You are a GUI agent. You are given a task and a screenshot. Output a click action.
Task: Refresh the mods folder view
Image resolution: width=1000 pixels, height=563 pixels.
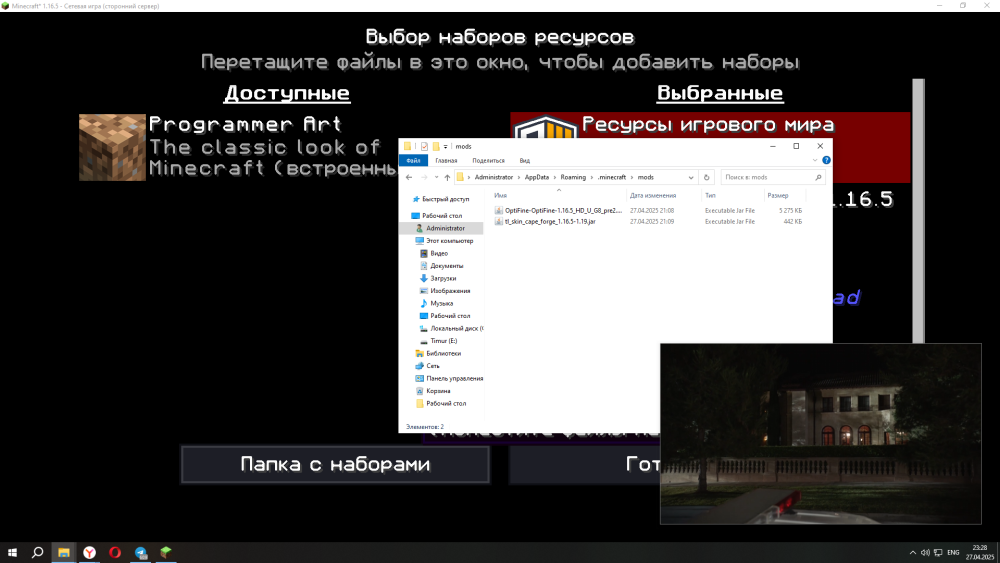[706, 177]
